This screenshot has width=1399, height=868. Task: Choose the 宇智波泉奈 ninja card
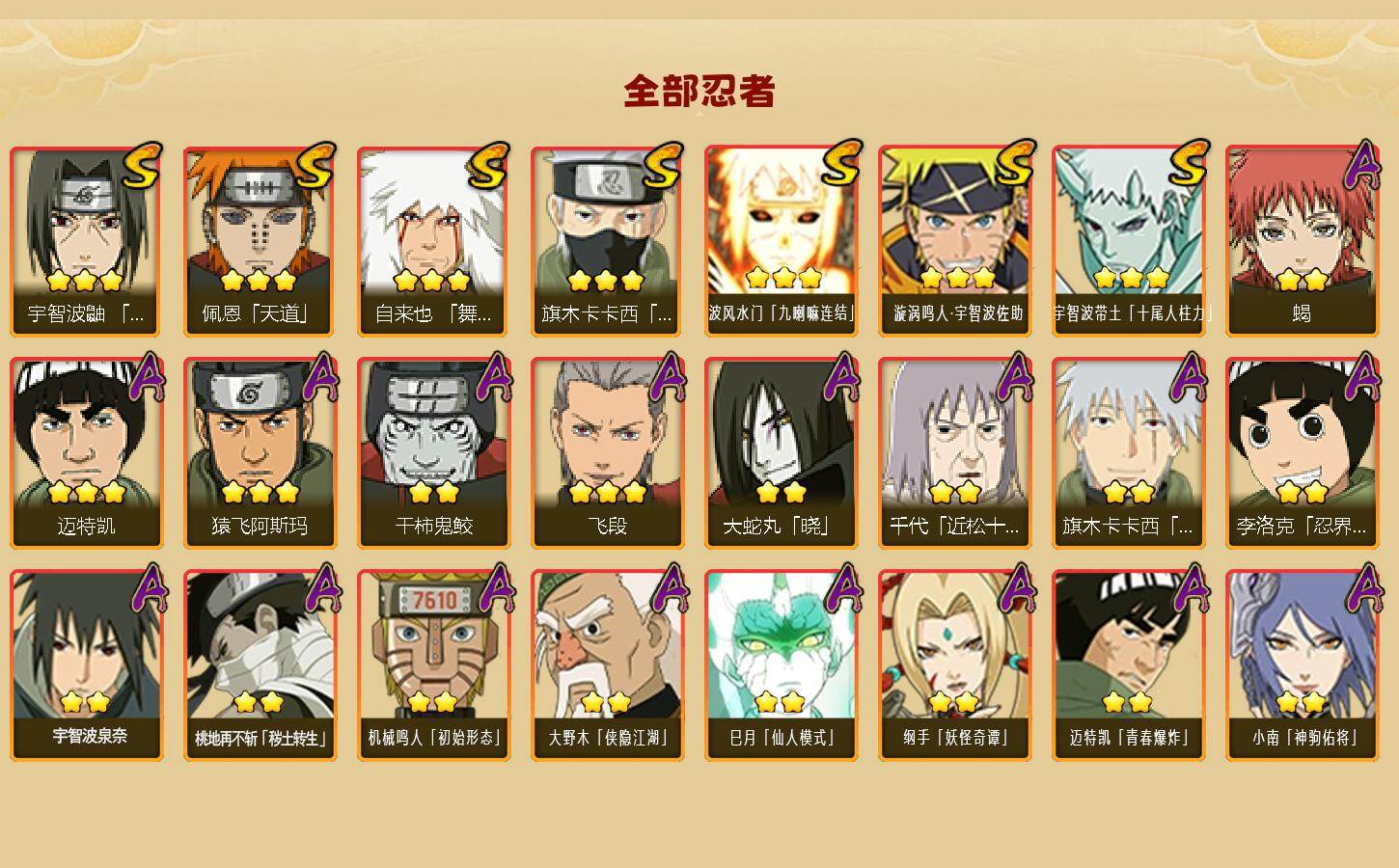[x=87, y=665]
